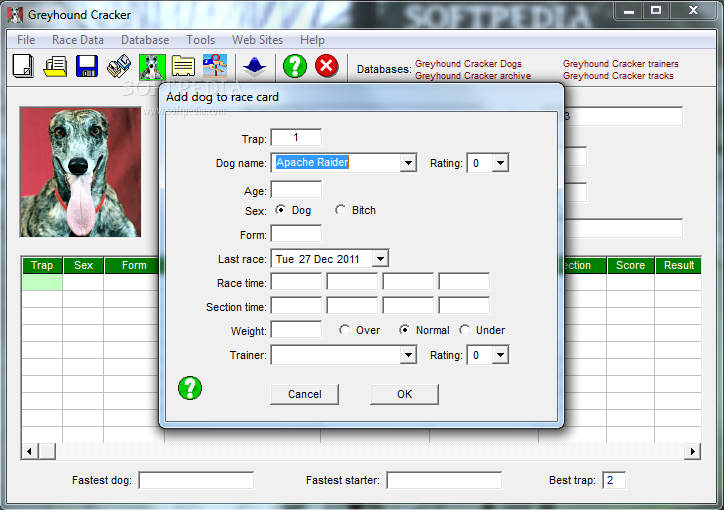Choose the Normal weight option
Screen dimensions: 724x510
404,330
